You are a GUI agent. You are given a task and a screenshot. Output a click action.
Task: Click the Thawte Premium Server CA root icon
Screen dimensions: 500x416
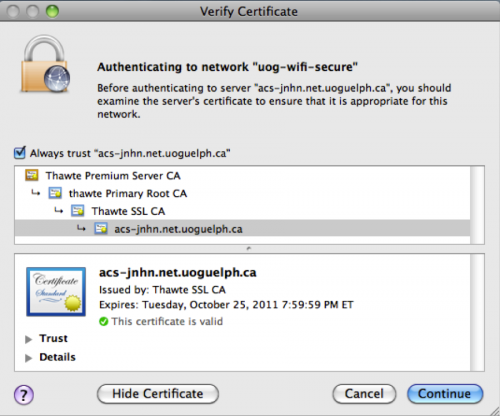[x=32, y=175]
